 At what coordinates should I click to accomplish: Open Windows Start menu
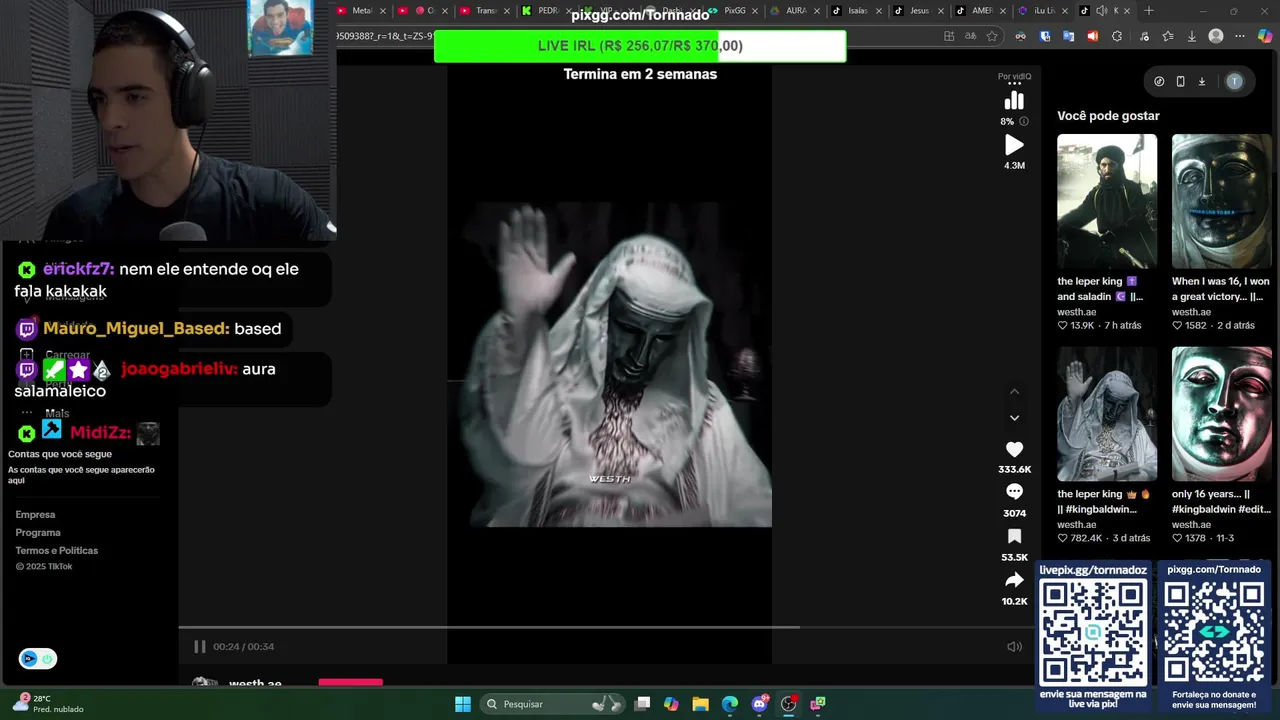click(x=463, y=704)
